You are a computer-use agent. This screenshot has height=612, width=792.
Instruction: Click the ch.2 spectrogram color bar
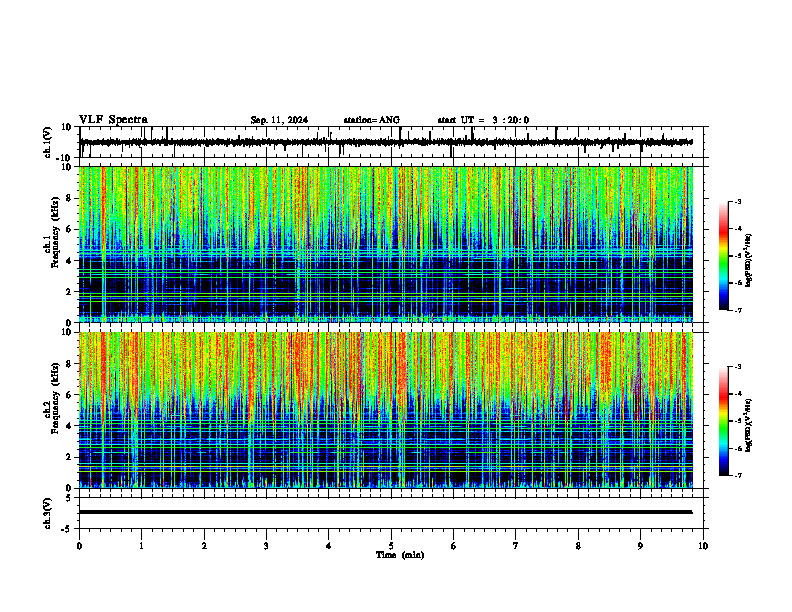(x=723, y=421)
